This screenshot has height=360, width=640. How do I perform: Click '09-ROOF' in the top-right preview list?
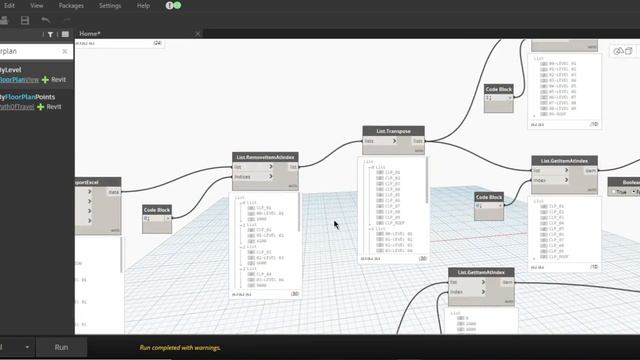tap(557, 114)
